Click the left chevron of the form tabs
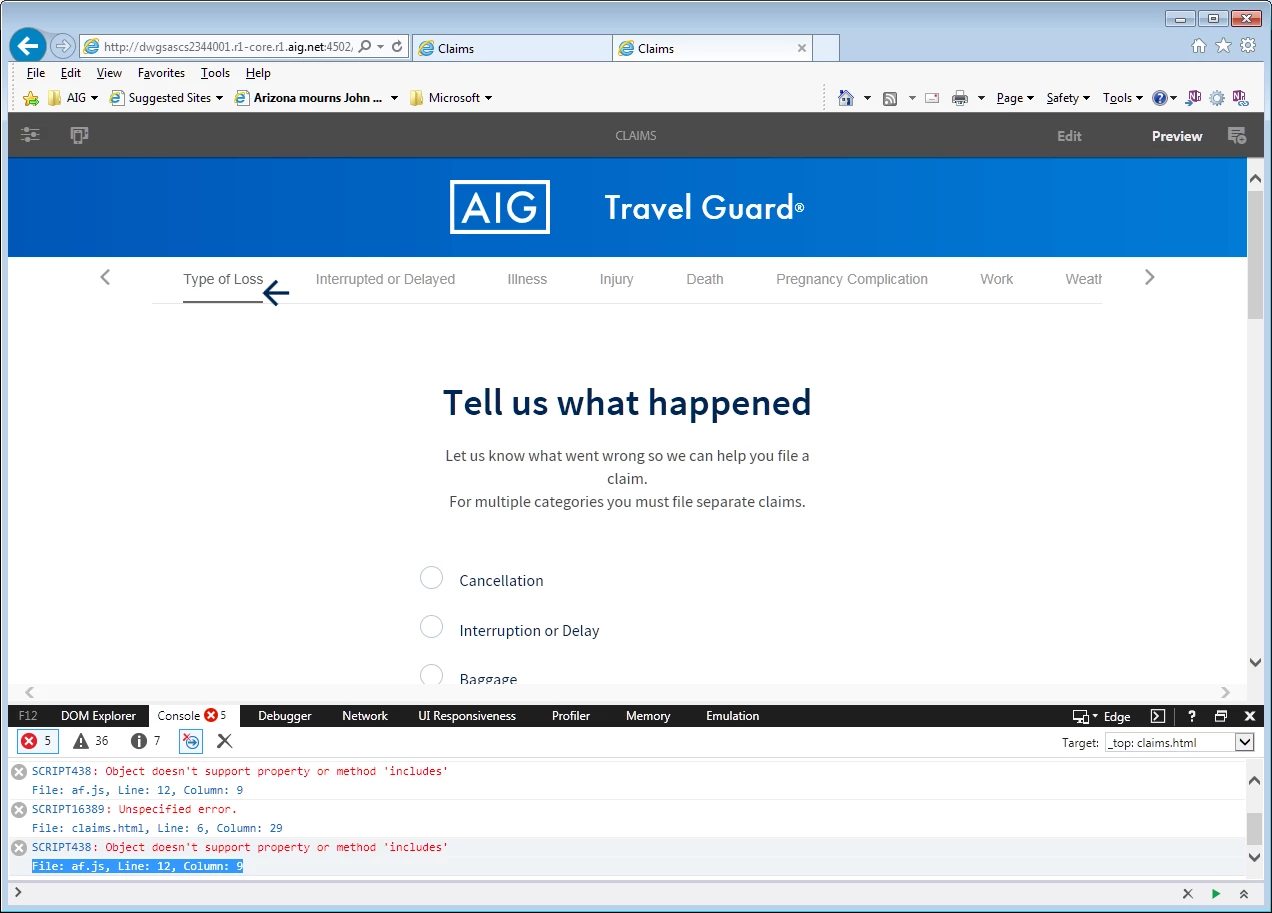 (105, 277)
